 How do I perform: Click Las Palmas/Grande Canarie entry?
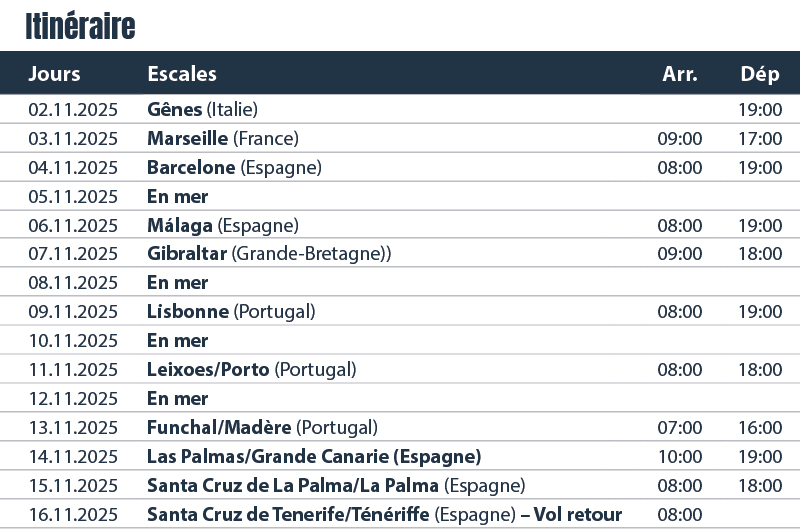(x=314, y=457)
